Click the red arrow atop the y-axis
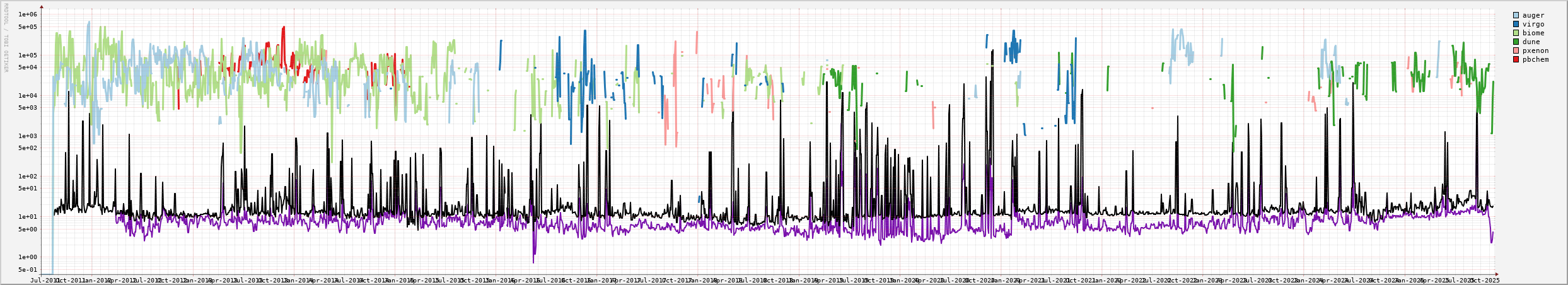The width and height of the screenshot is (1568, 285). coord(42,7)
